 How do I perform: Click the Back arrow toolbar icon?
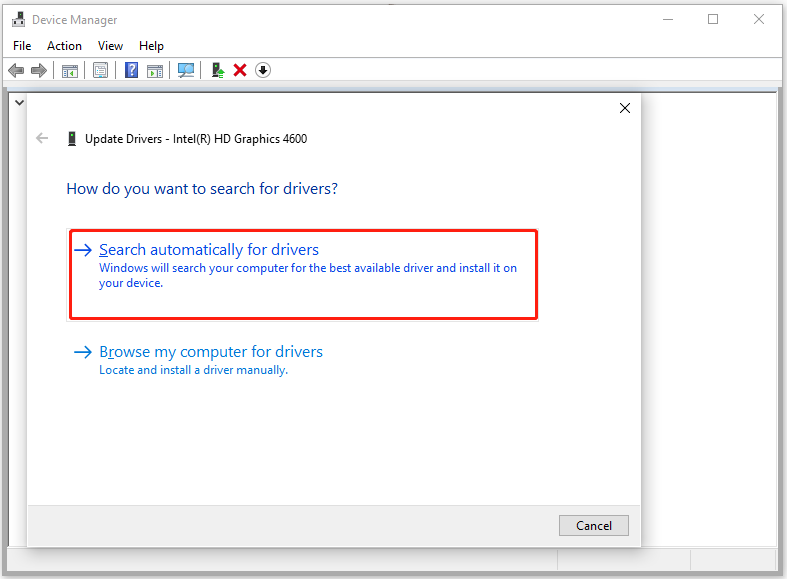(x=16, y=70)
